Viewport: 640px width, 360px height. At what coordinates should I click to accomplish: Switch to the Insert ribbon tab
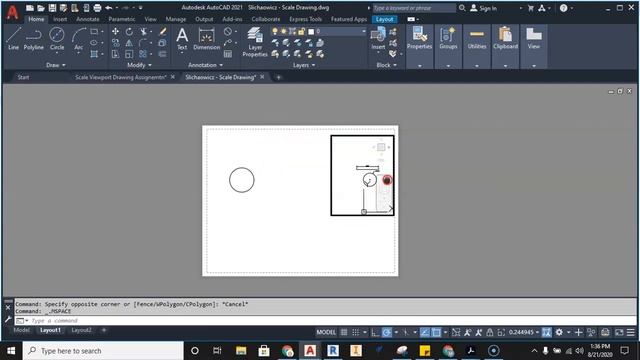coord(60,19)
